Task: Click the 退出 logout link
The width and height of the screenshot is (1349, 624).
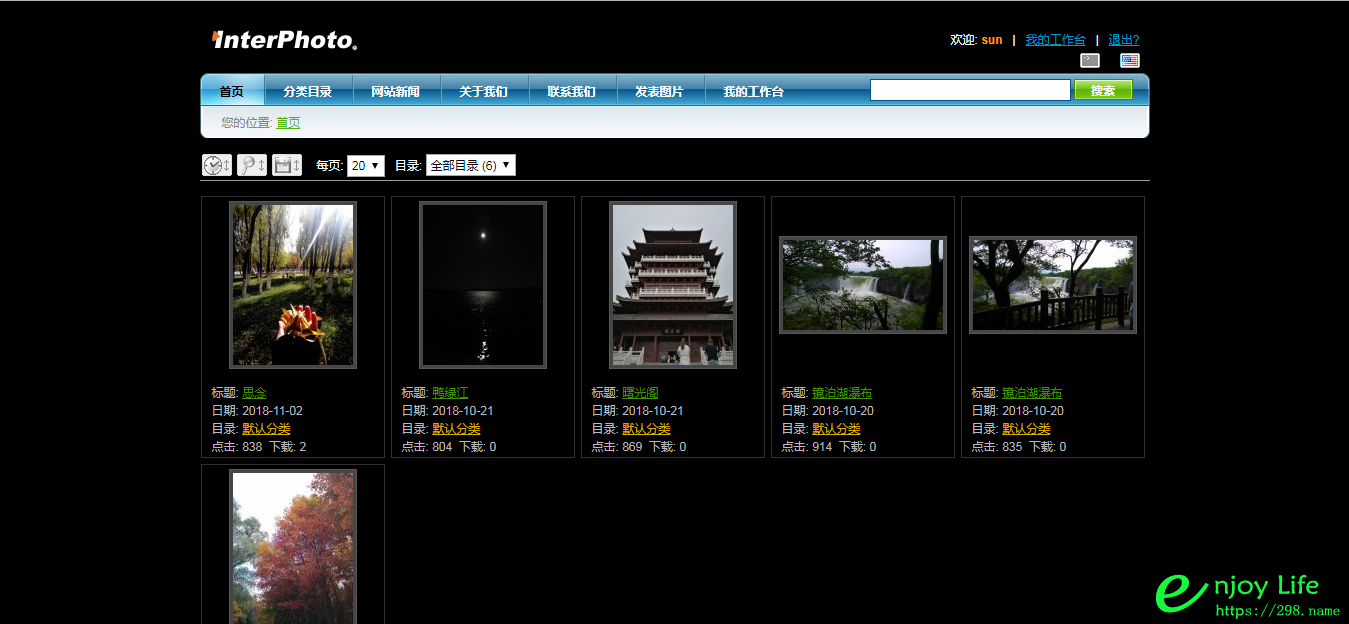Action: [1122, 39]
